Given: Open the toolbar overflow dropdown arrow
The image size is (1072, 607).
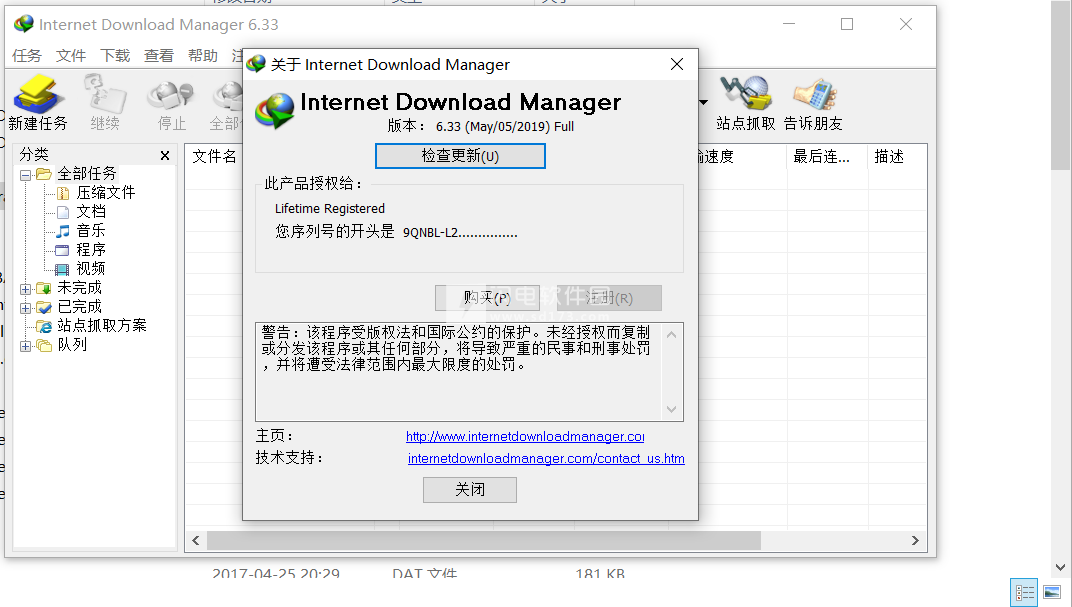Looking at the screenshot, I should [704, 103].
